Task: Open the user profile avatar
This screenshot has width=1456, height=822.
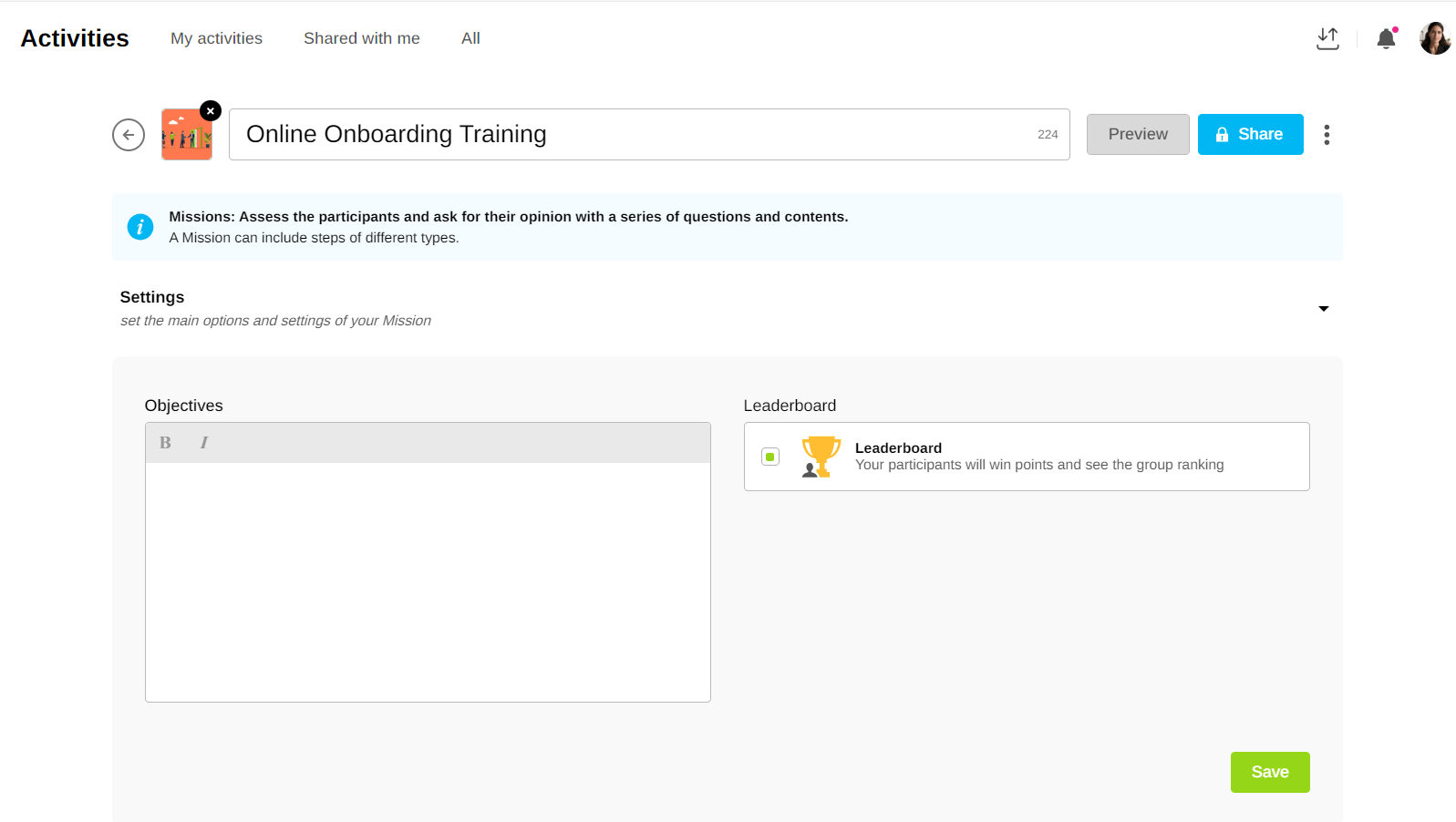Action: pos(1435,38)
